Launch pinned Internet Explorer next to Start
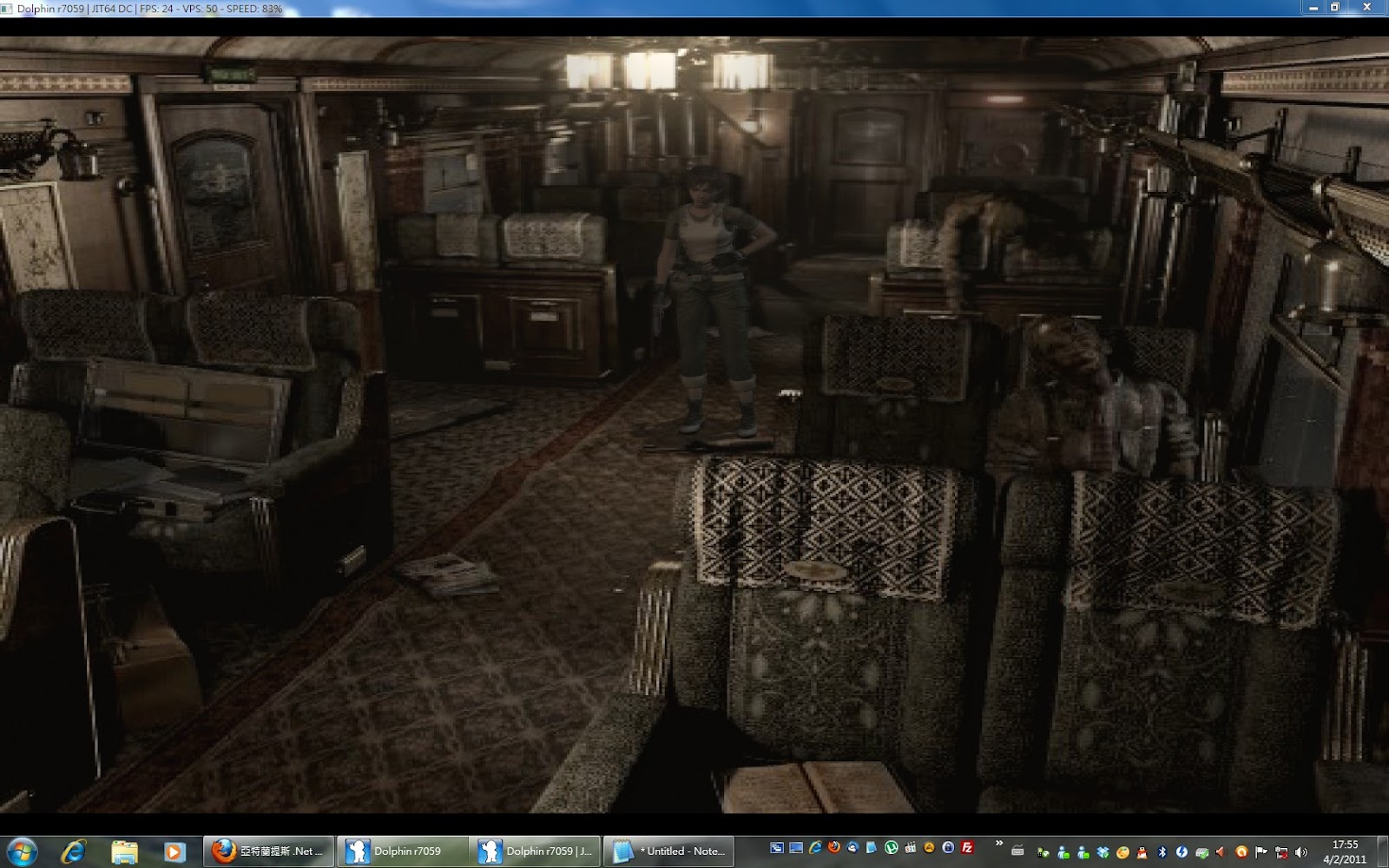Image resolution: width=1389 pixels, height=868 pixels. 73,852
